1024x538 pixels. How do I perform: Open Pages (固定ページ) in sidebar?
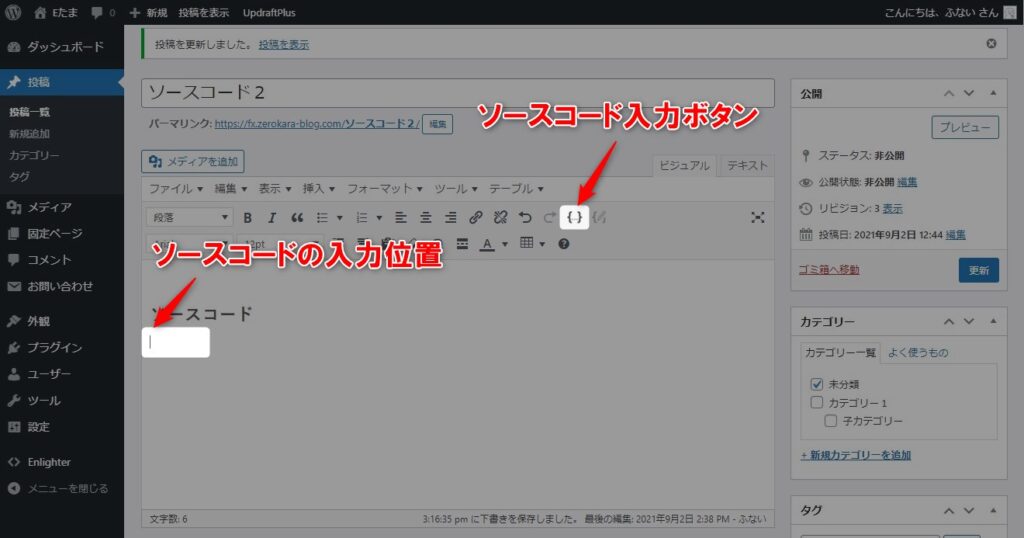point(62,234)
